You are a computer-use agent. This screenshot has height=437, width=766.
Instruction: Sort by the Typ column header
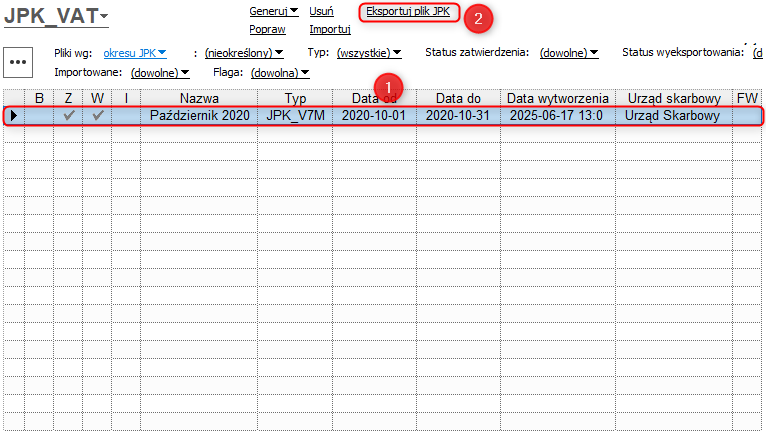click(x=295, y=98)
